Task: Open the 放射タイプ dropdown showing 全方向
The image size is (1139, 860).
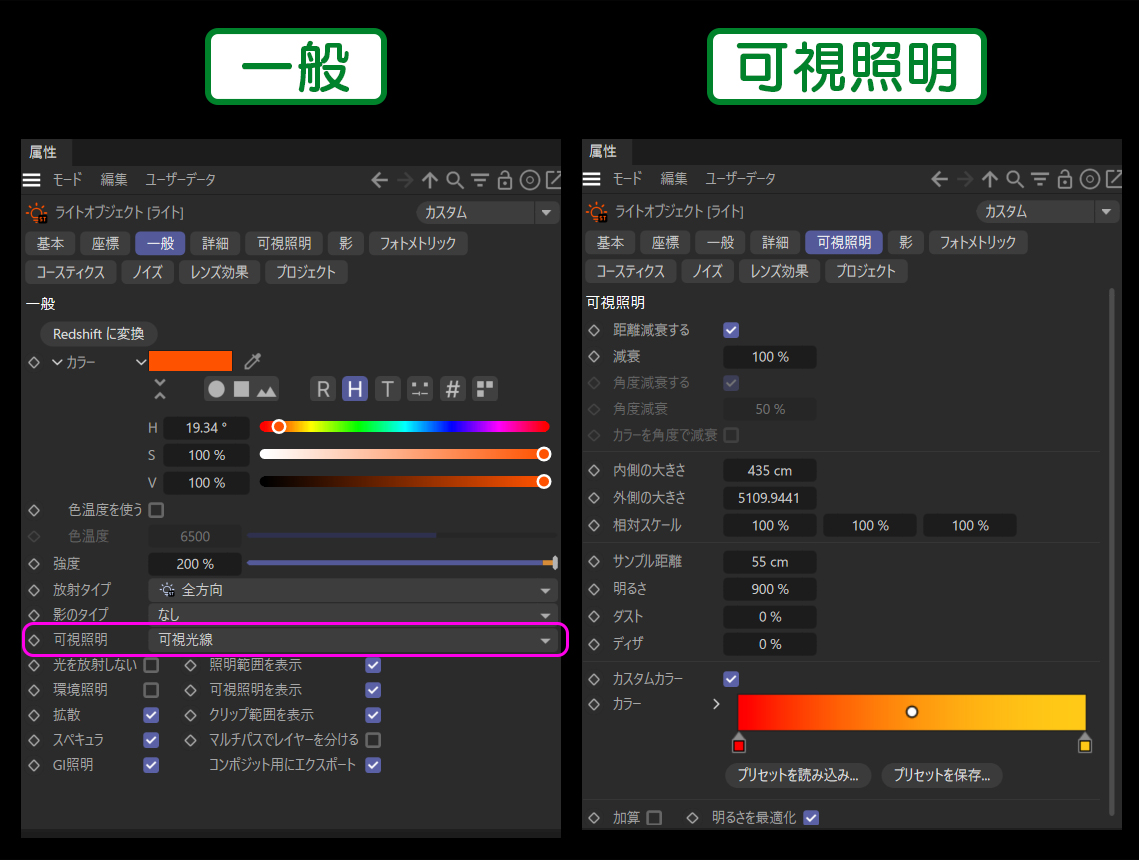Action: pyautogui.click(x=354, y=590)
